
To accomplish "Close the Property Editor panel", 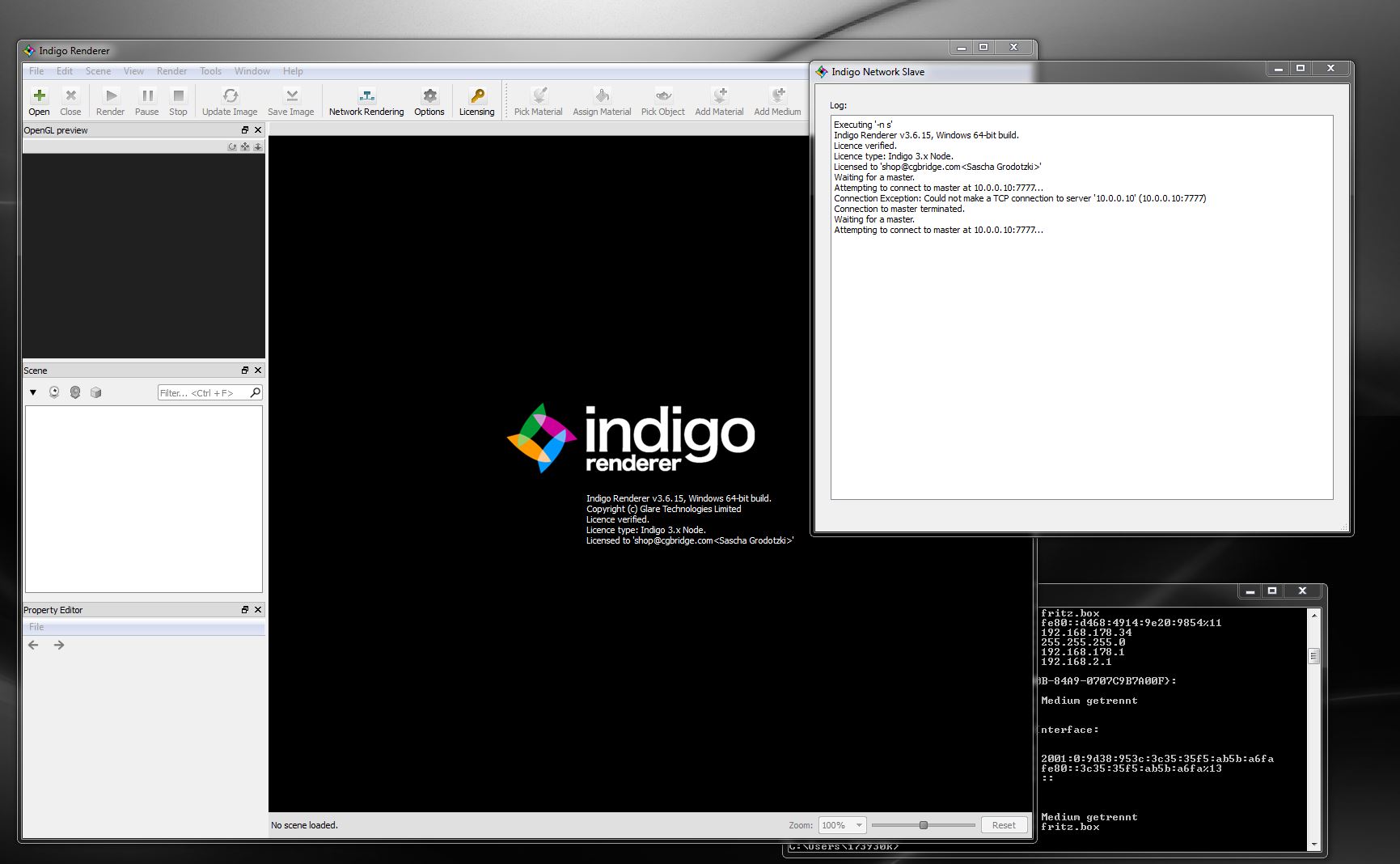I will [258, 610].
